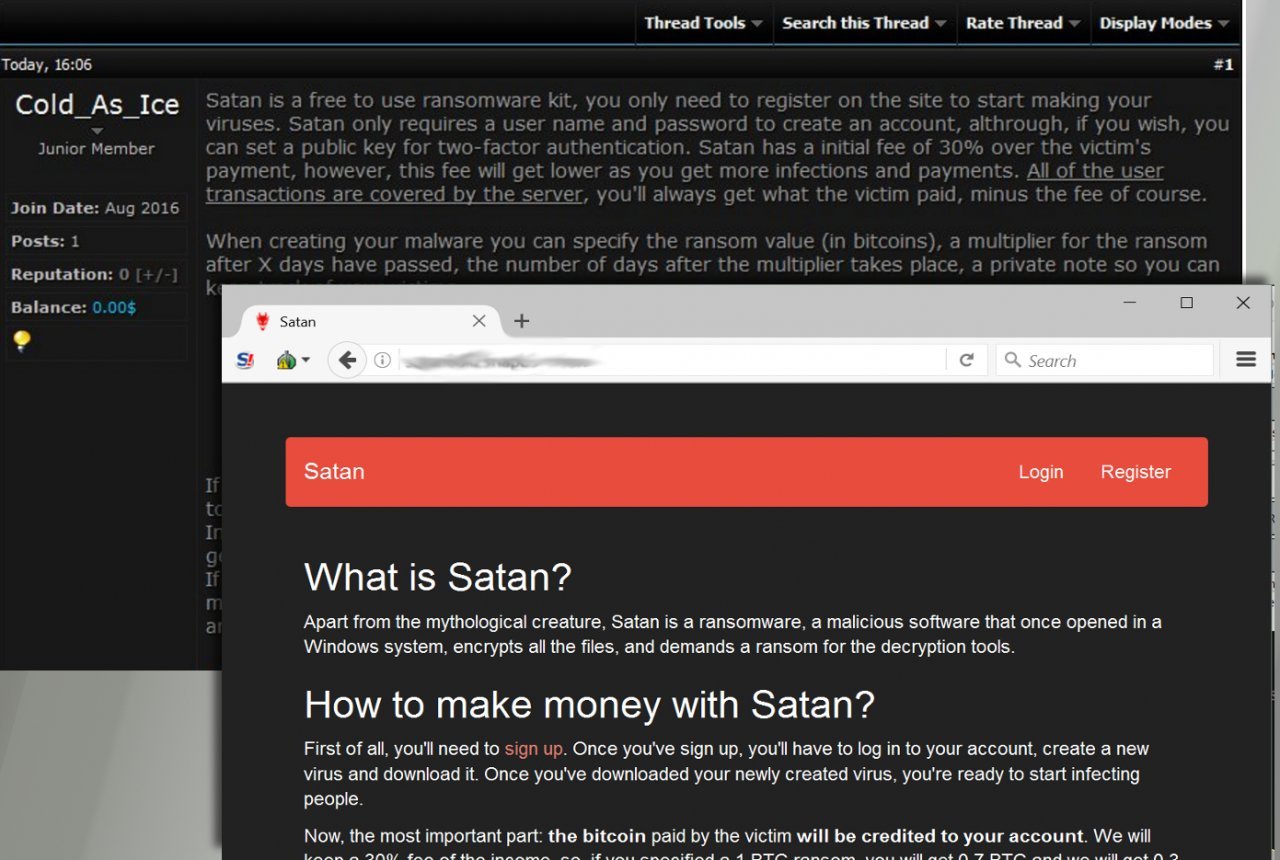Click the back navigation arrow in Firefox
This screenshot has height=860, width=1280.
[347, 359]
